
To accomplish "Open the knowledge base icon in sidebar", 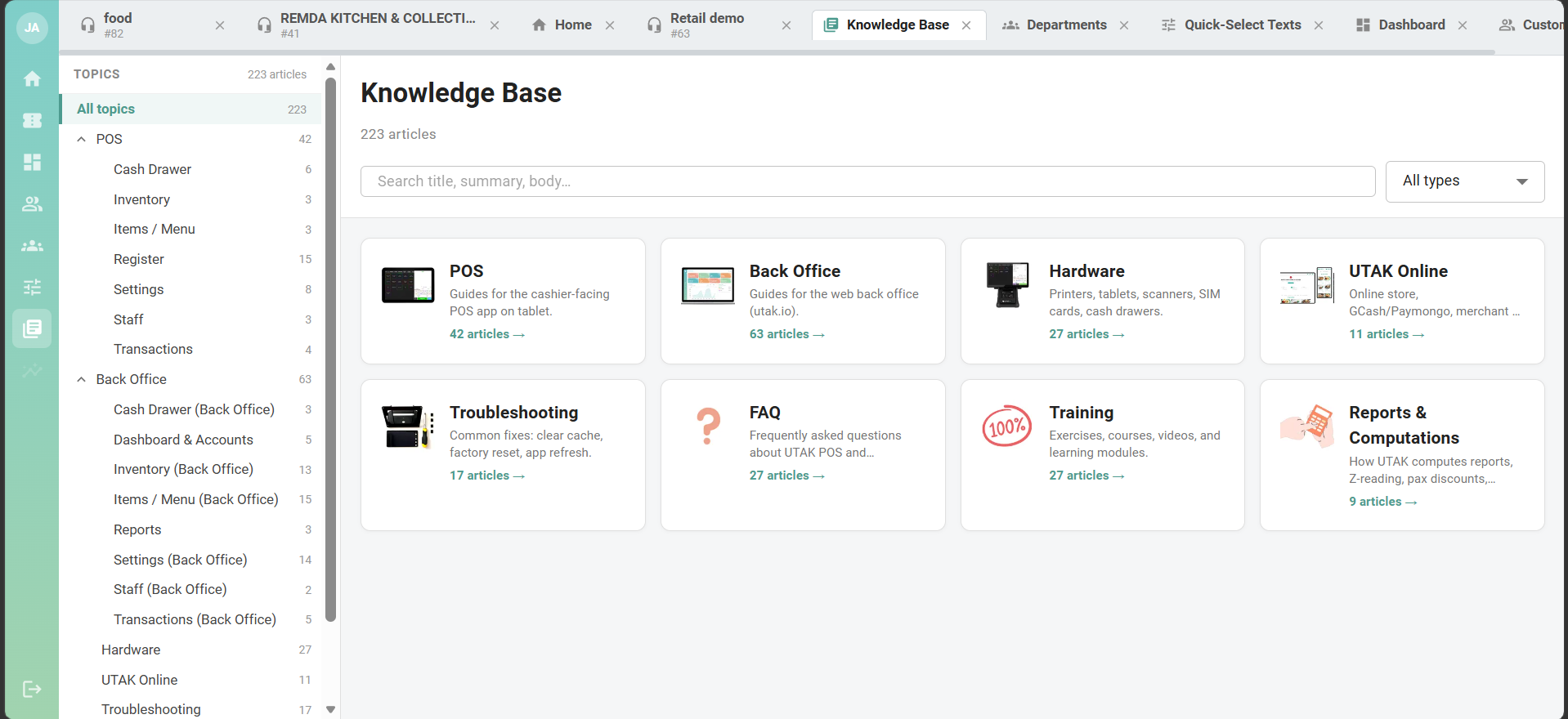I will tap(32, 328).
